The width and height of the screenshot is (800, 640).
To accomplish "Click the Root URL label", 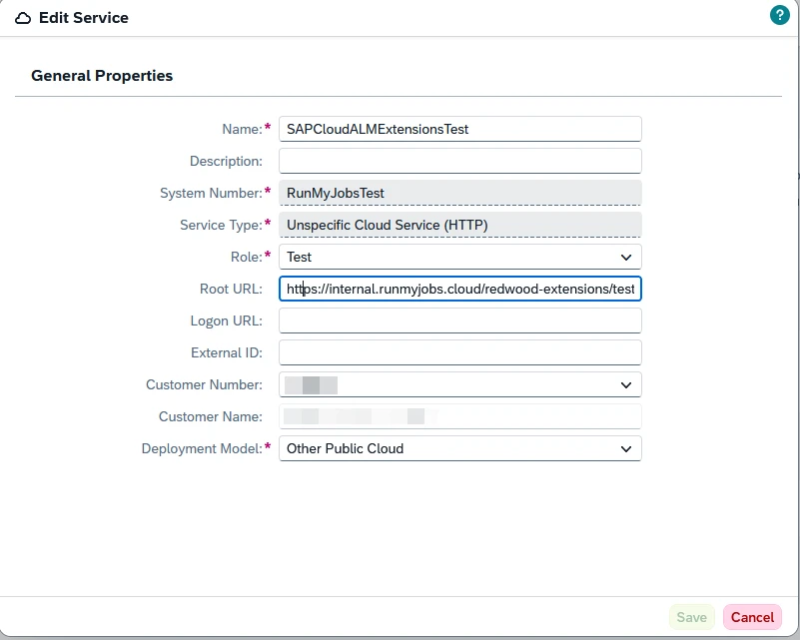I will tap(230, 289).
